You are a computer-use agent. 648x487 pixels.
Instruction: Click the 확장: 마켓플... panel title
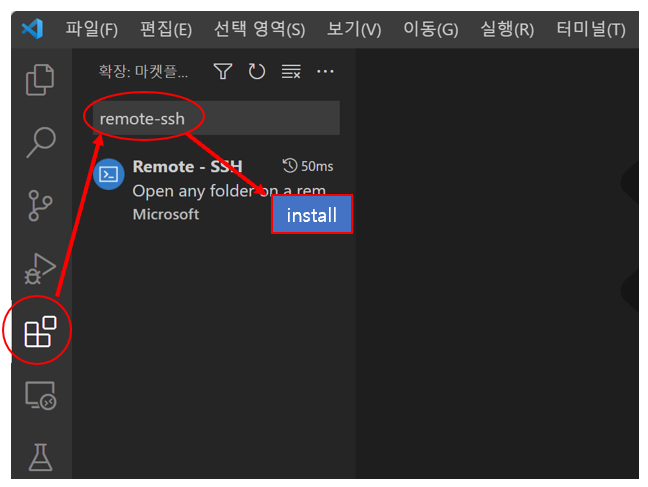(143, 72)
